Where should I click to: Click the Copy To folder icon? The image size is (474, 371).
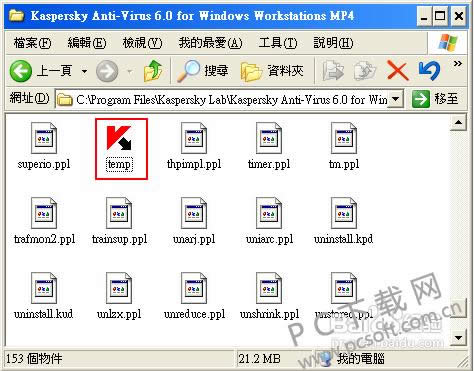click(x=365, y=71)
